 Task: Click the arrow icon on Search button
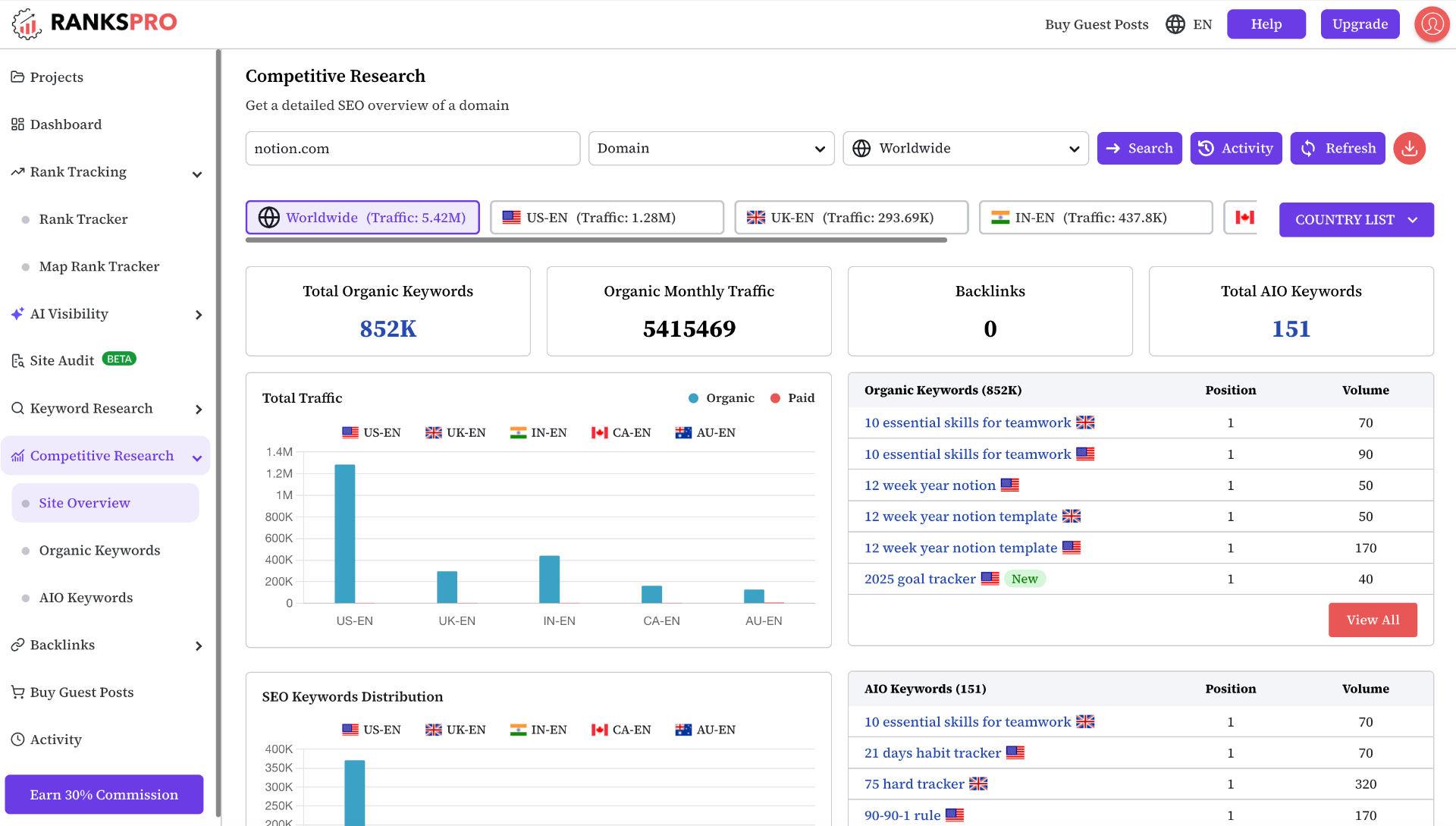[x=1112, y=149]
